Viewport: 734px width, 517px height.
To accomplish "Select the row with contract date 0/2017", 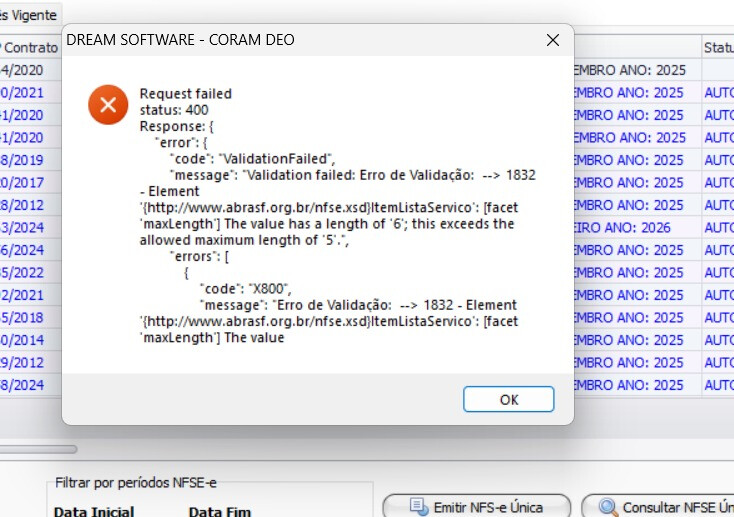I will coord(22,182).
